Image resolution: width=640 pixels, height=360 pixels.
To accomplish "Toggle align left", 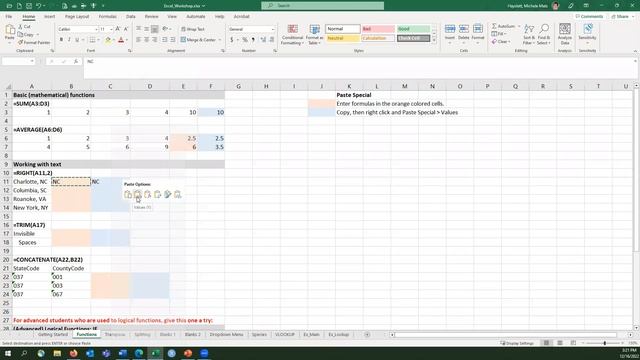I will (x=138, y=40).
